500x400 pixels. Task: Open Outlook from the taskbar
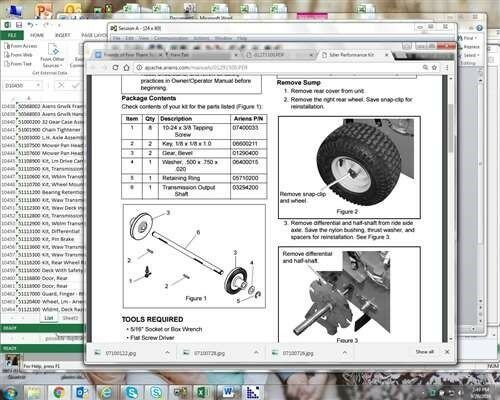click(82, 392)
